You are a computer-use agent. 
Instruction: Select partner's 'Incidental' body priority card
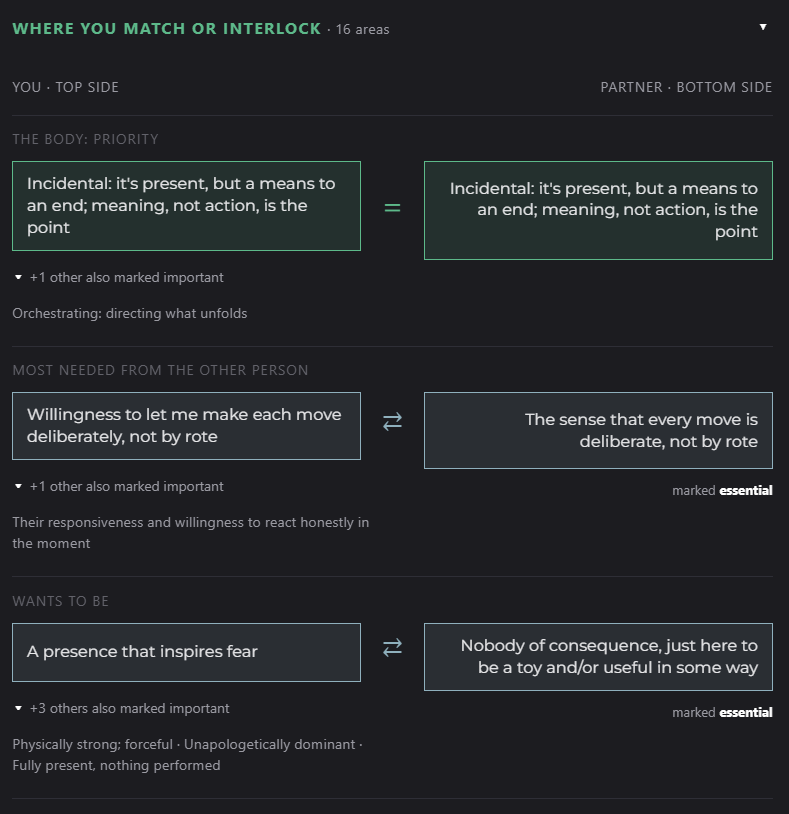tap(598, 210)
